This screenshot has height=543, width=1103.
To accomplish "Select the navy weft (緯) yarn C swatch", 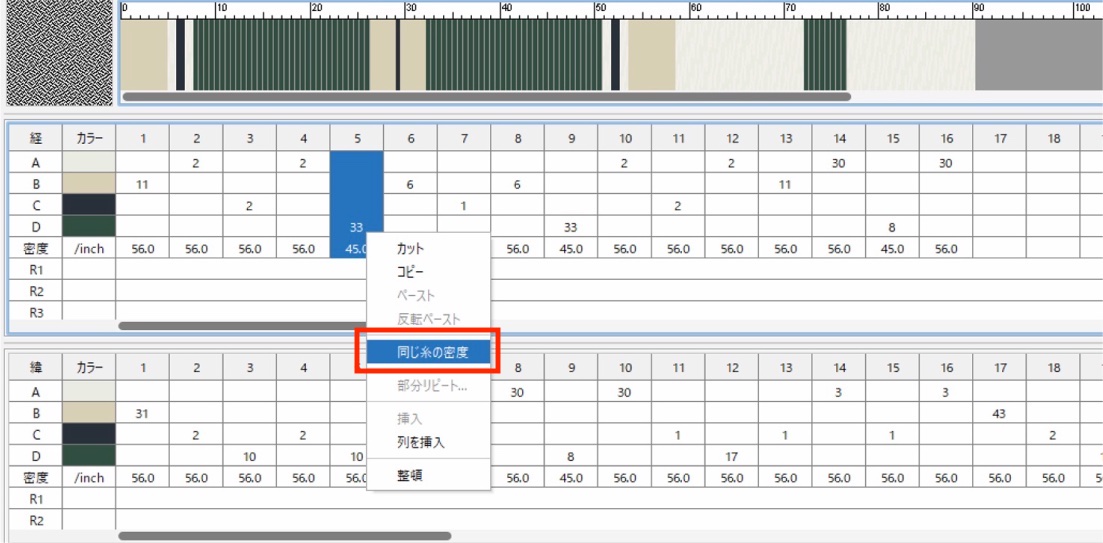I will tap(89, 435).
